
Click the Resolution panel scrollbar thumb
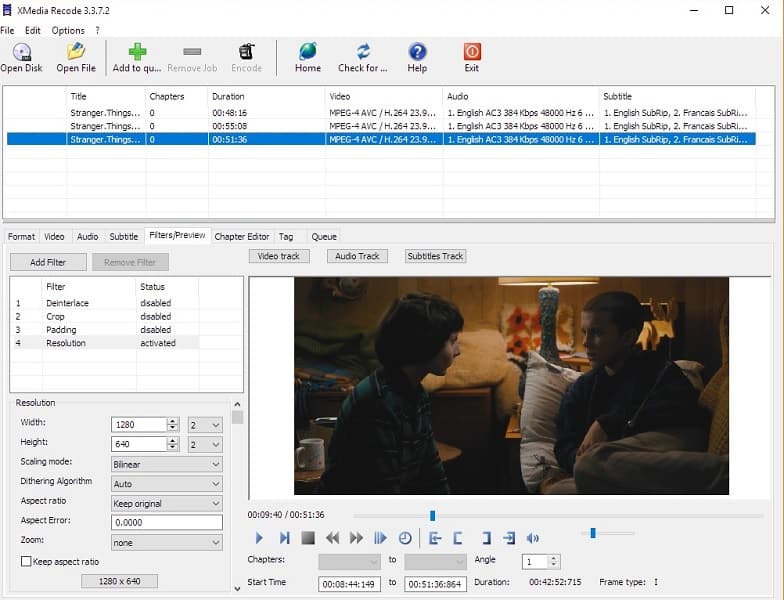coord(238,417)
